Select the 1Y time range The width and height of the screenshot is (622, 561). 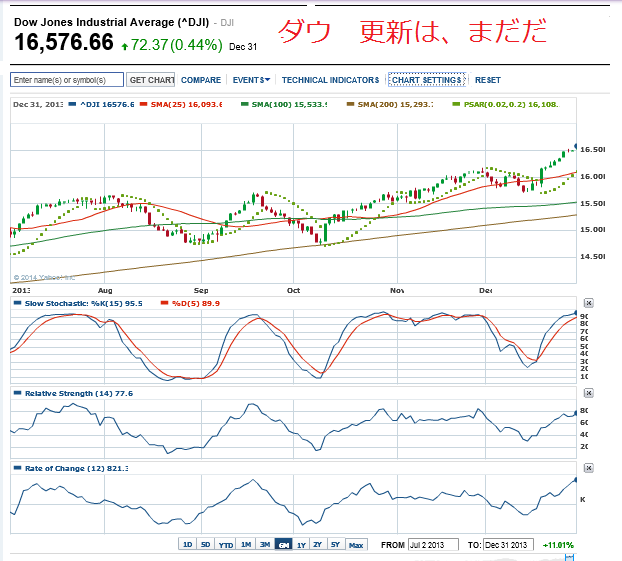301,545
